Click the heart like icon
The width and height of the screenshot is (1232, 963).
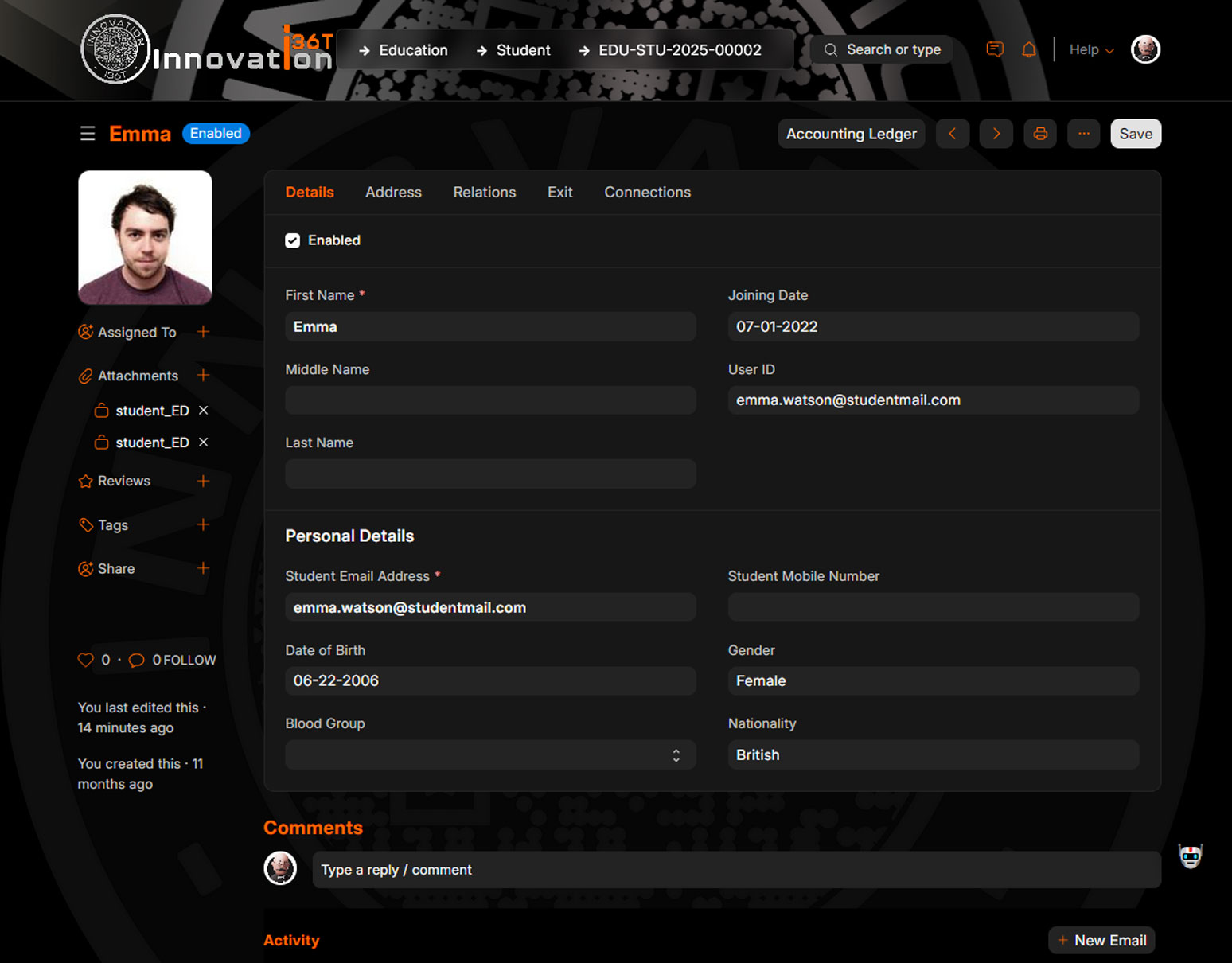click(85, 660)
